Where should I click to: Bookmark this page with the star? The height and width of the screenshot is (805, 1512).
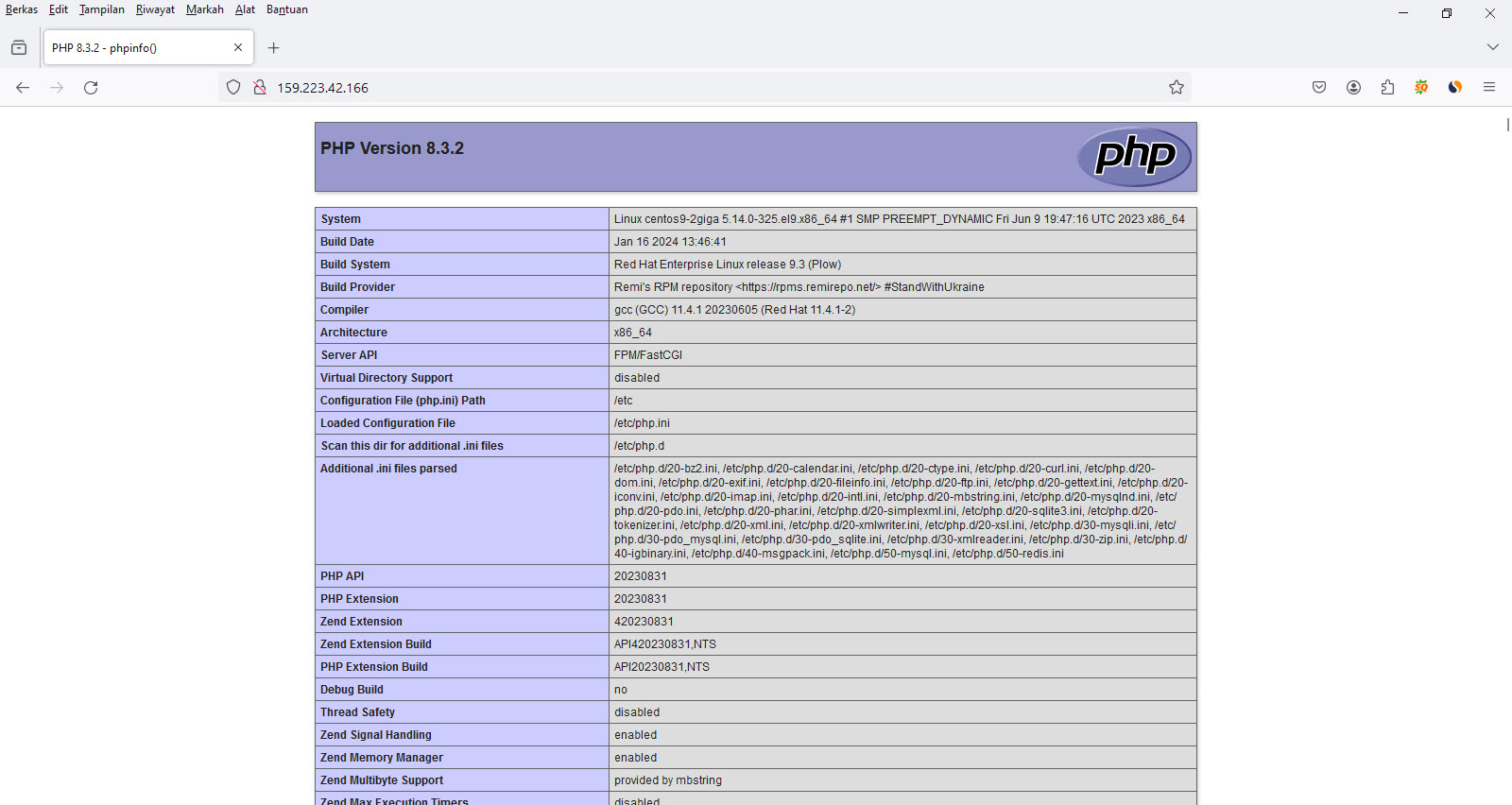point(1176,88)
